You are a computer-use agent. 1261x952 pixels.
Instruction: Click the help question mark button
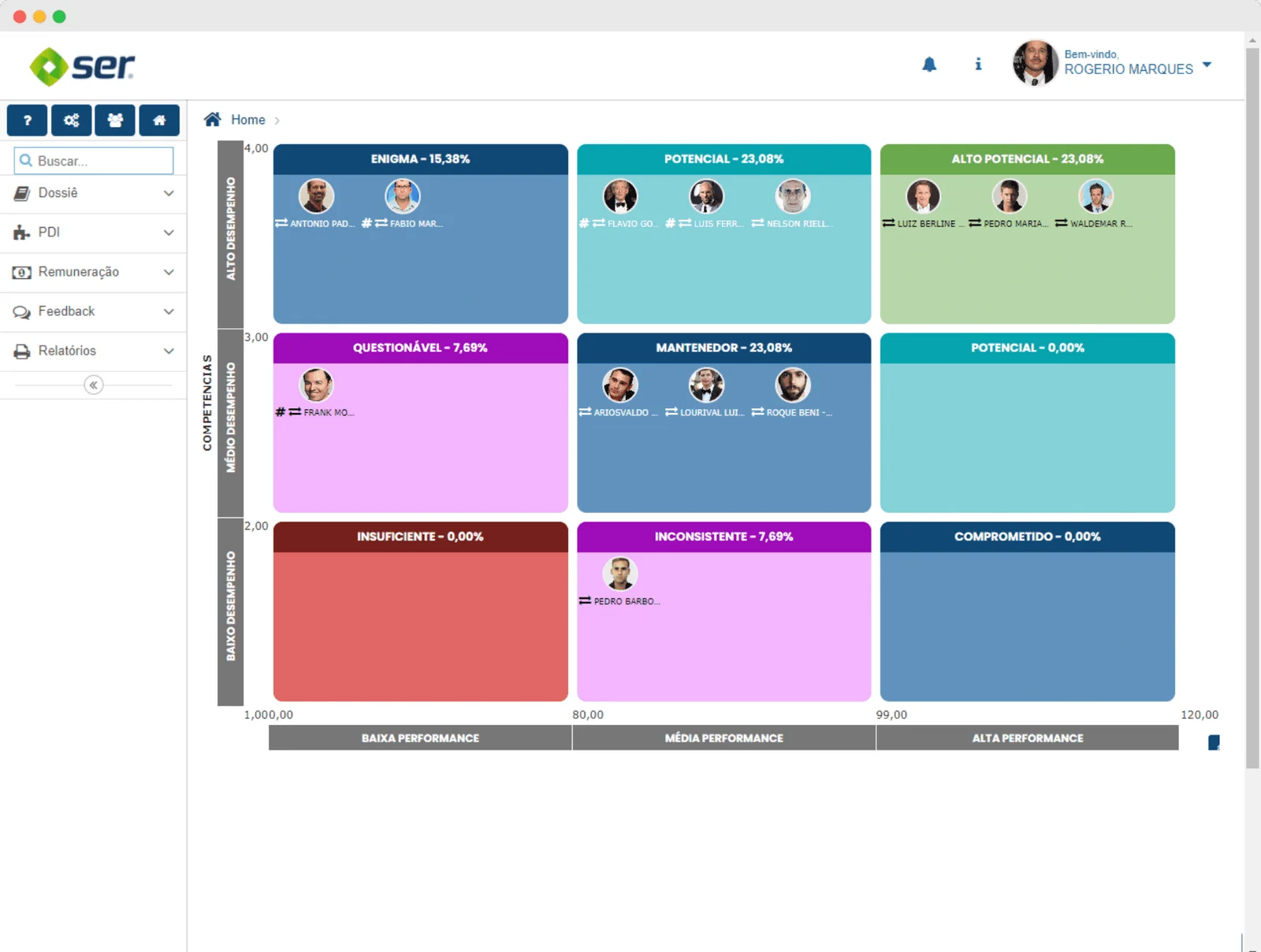click(x=27, y=121)
